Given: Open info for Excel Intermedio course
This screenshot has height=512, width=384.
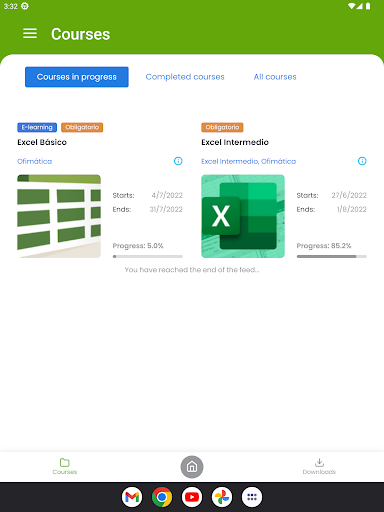Looking at the screenshot, I should [362, 161].
